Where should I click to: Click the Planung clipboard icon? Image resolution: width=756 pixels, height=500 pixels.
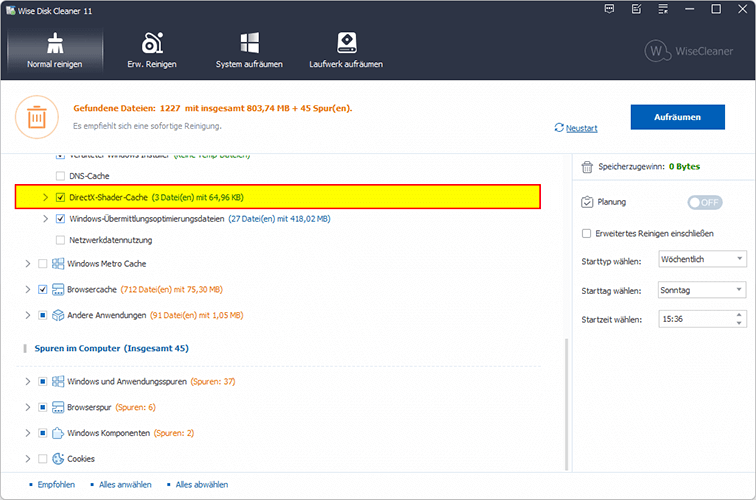[x=587, y=202]
